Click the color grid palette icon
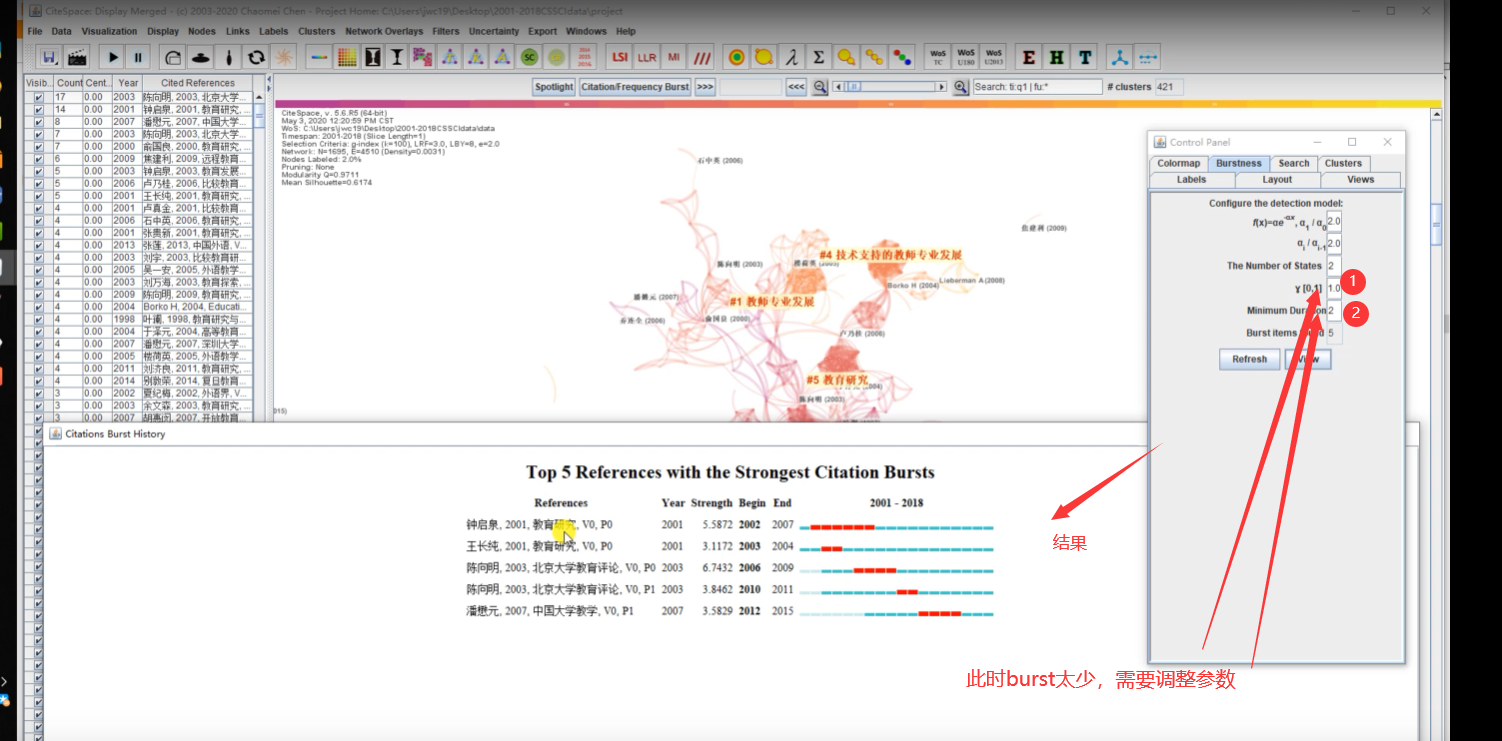 (x=347, y=57)
